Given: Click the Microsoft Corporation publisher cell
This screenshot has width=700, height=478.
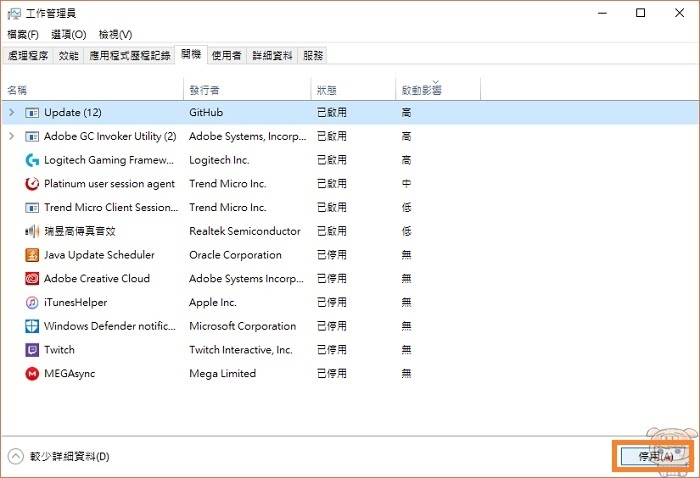Looking at the screenshot, I should (x=242, y=326).
